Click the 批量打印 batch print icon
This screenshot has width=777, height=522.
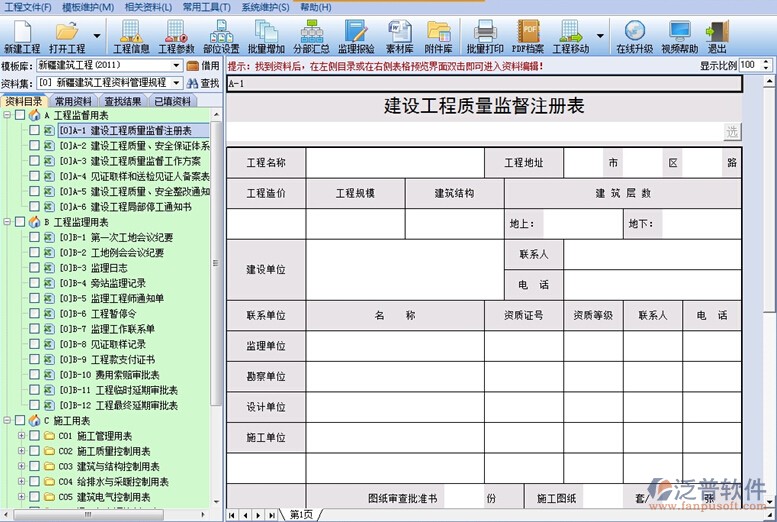click(x=484, y=36)
